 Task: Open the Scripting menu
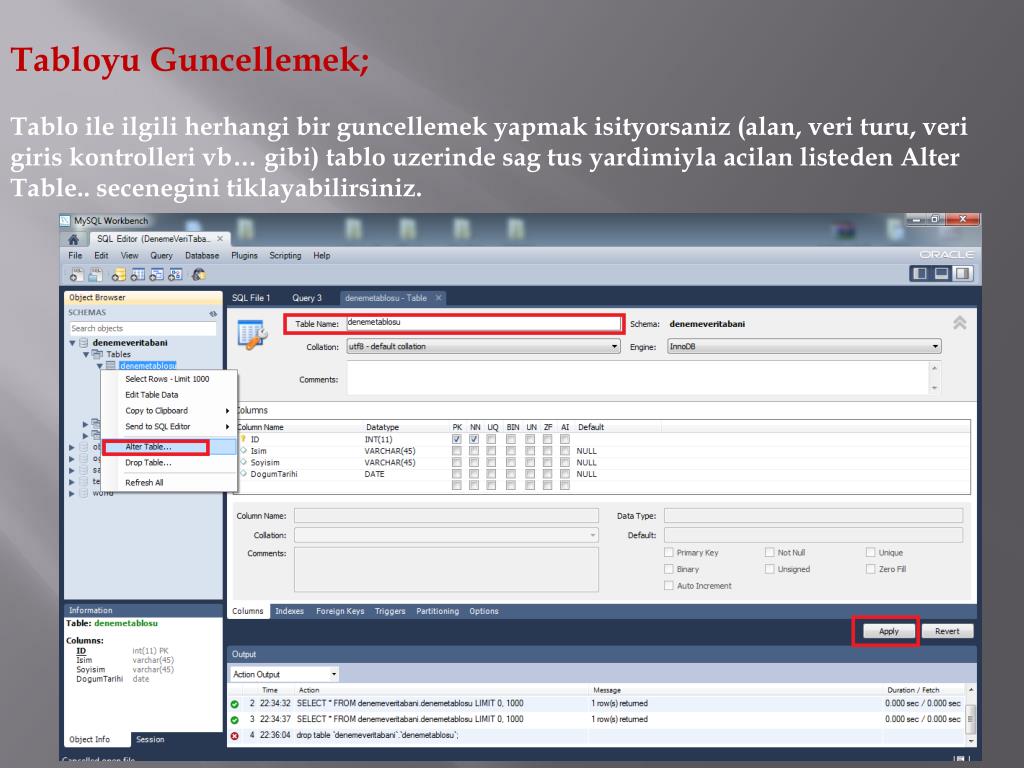tap(285, 255)
